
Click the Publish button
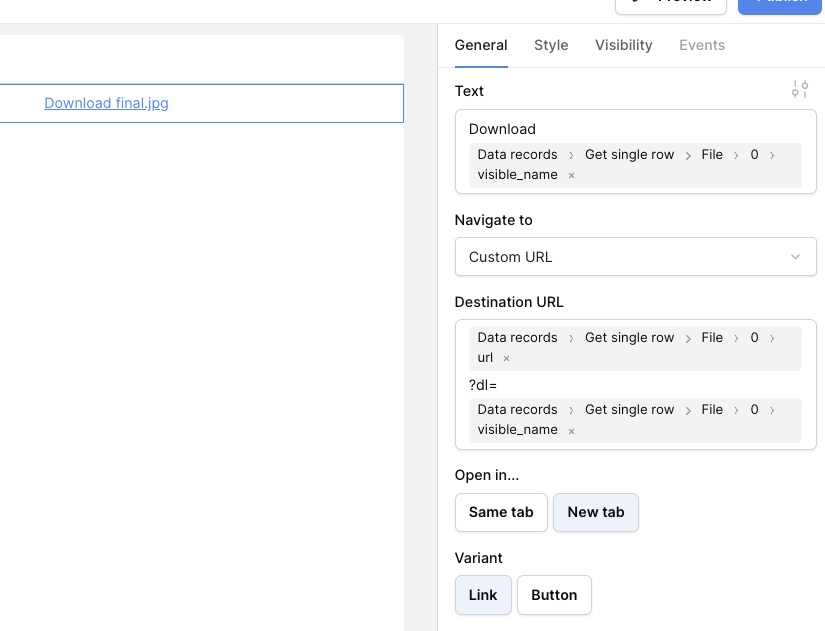pos(780,4)
